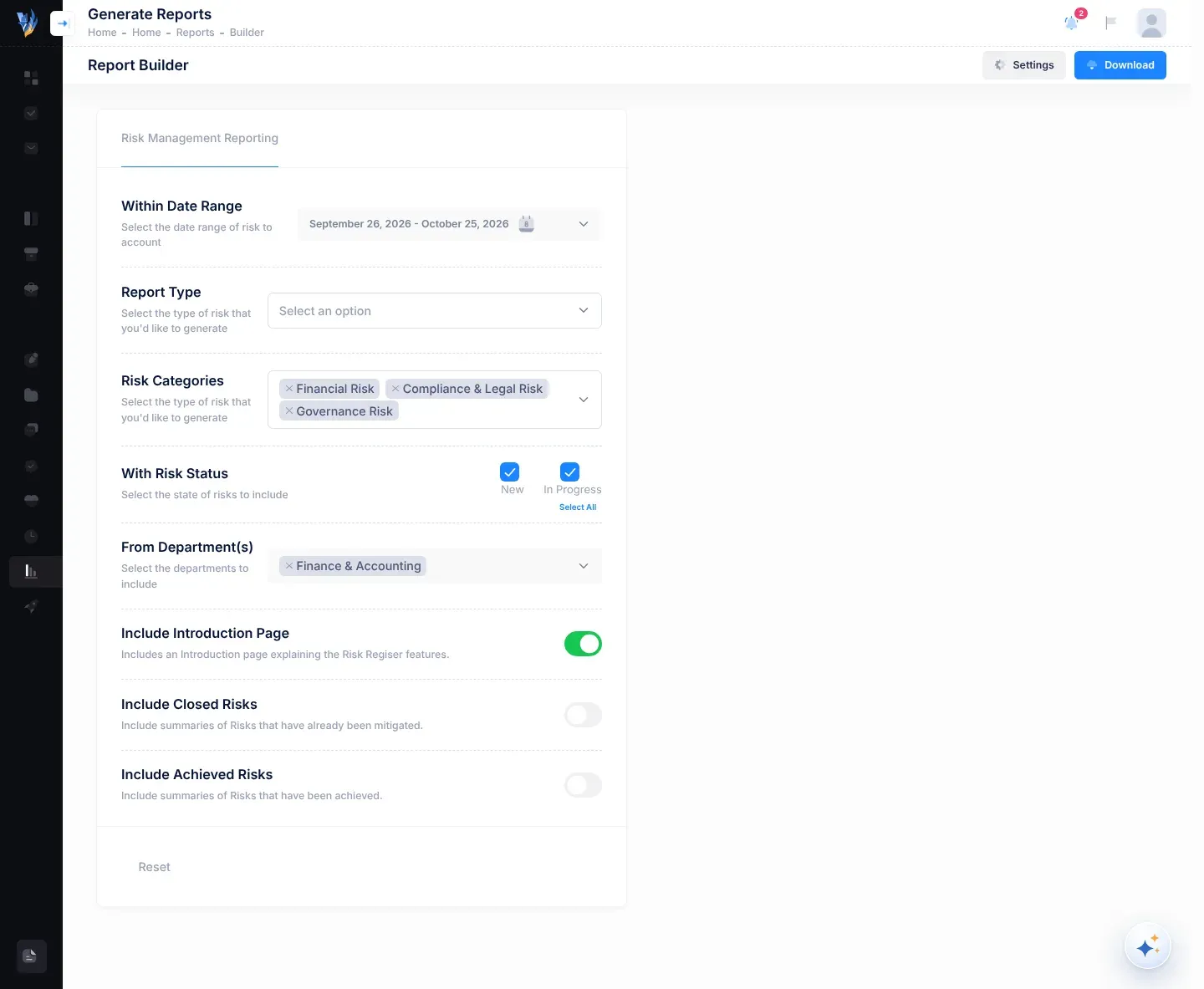Expand sidebar with the arrow toggle button
Image resolution: width=1204 pixels, height=989 pixels.
click(x=63, y=23)
